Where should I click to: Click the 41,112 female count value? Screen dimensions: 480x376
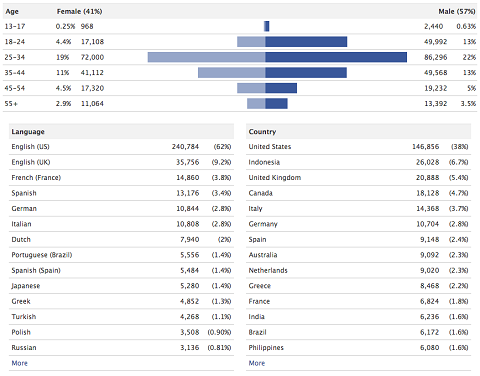92,73
